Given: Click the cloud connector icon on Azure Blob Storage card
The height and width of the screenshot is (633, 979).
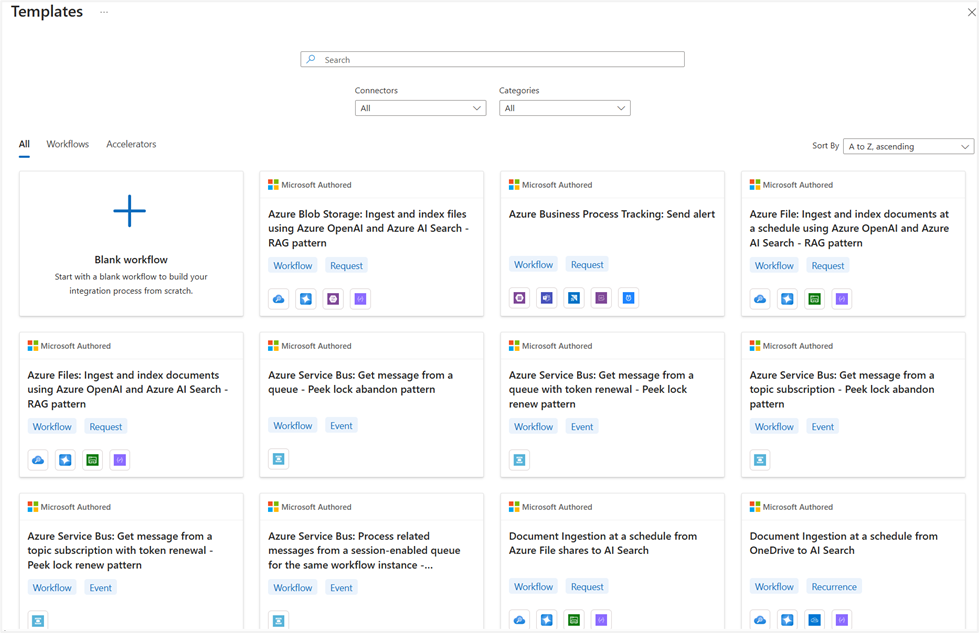Looking at the screenshot, I should point(278,299).
